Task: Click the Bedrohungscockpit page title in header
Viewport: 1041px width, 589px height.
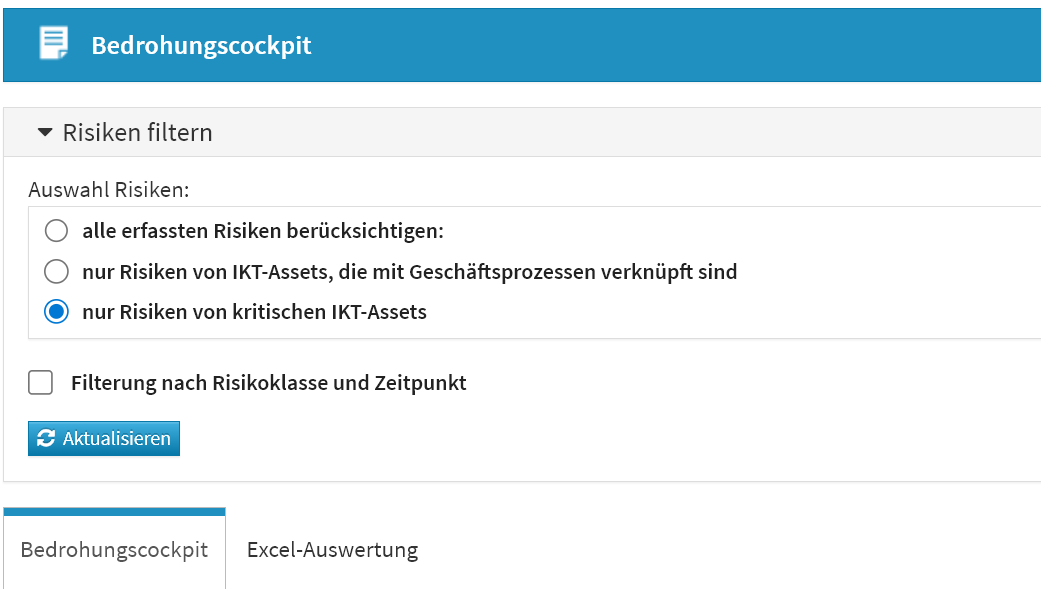Action: point(201,46)
